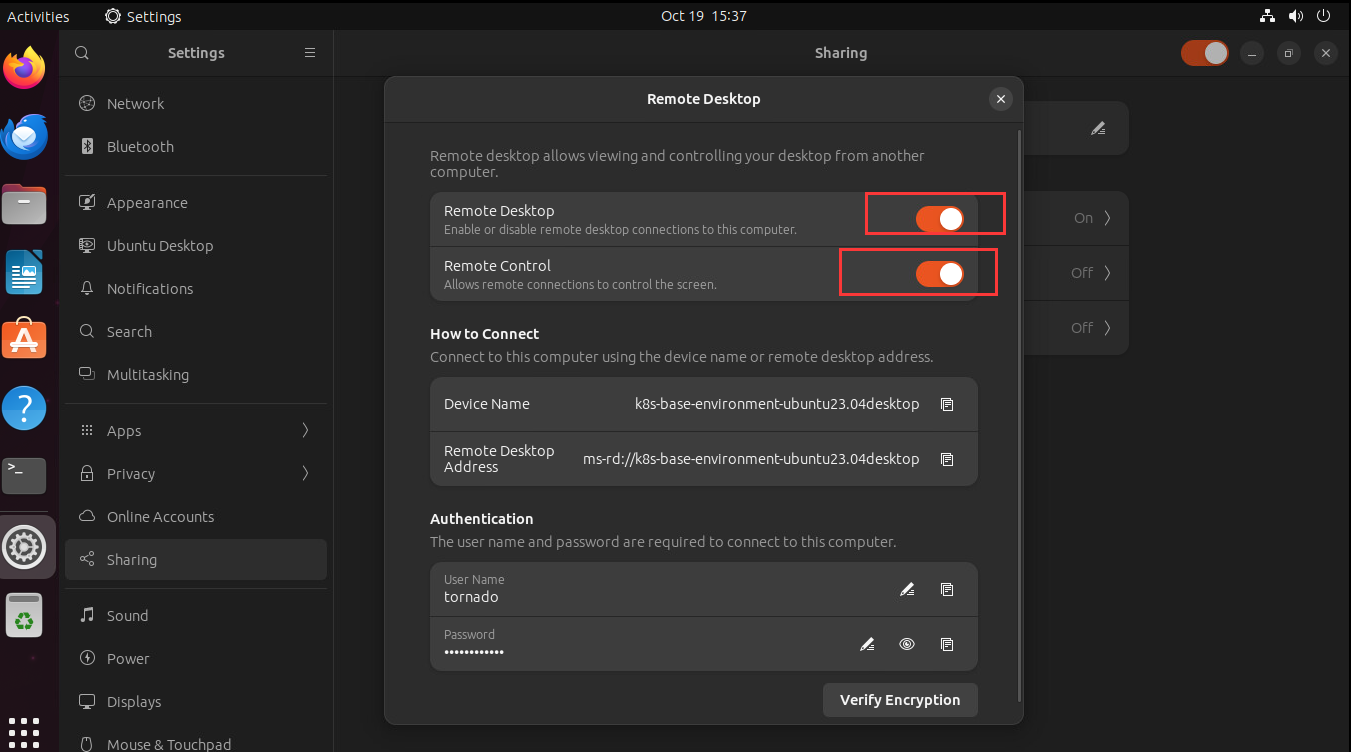Click the volume icon in top bar
The height and width of the screenshot is (752, 1351).
click(x=1296, y=16)
